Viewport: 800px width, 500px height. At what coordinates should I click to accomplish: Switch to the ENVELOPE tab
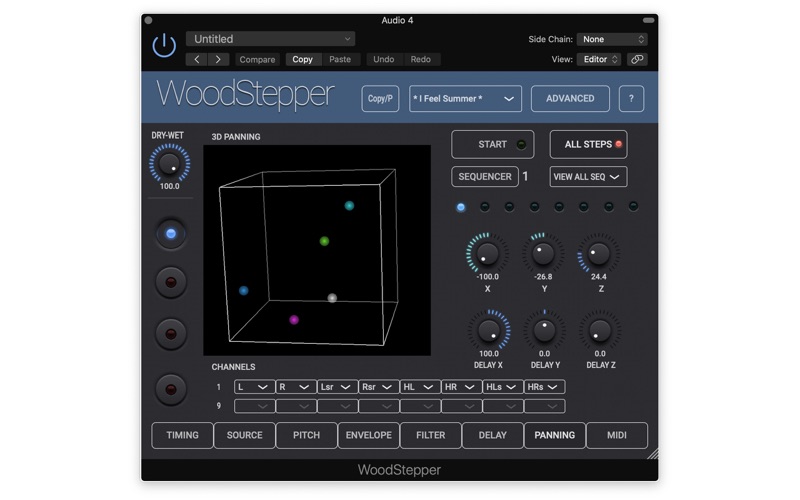tap(369, 435)
